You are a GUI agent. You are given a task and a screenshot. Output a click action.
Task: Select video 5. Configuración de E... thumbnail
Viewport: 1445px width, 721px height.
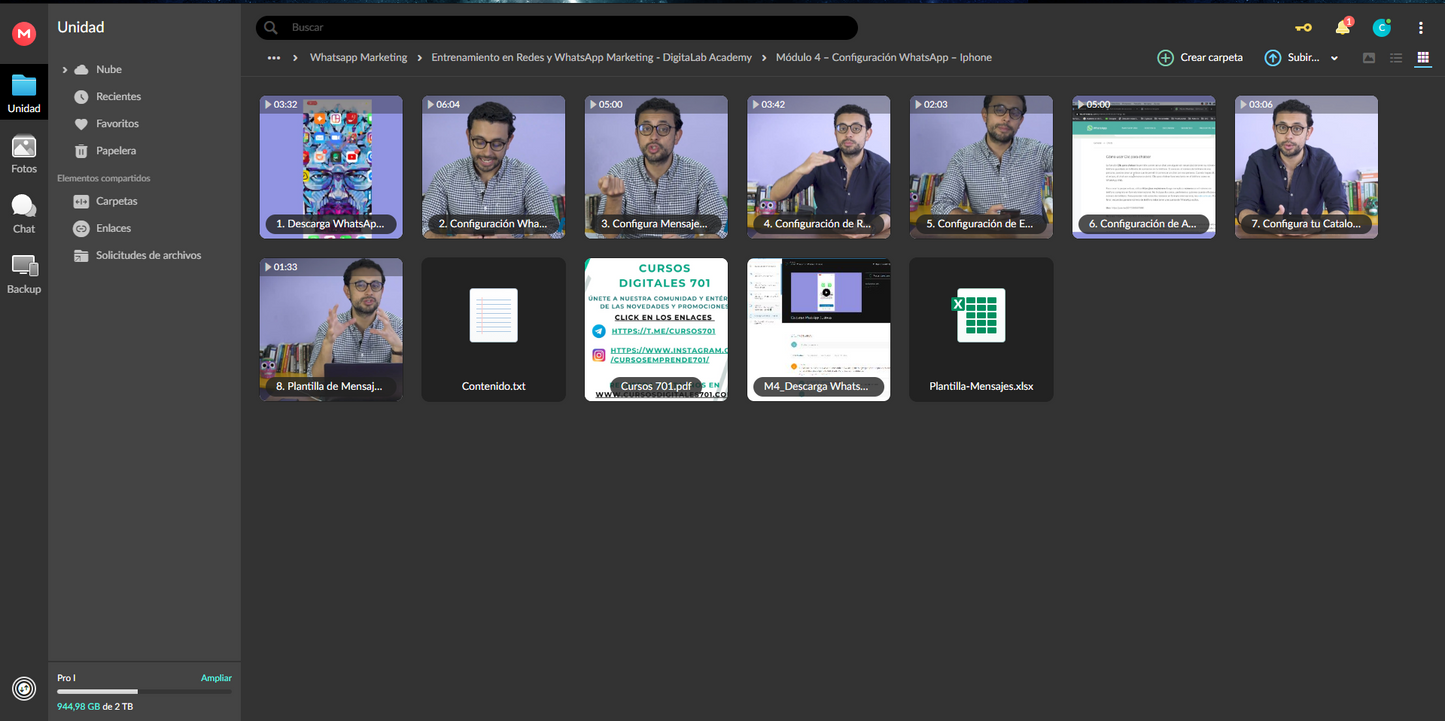(x=981, y=167)
